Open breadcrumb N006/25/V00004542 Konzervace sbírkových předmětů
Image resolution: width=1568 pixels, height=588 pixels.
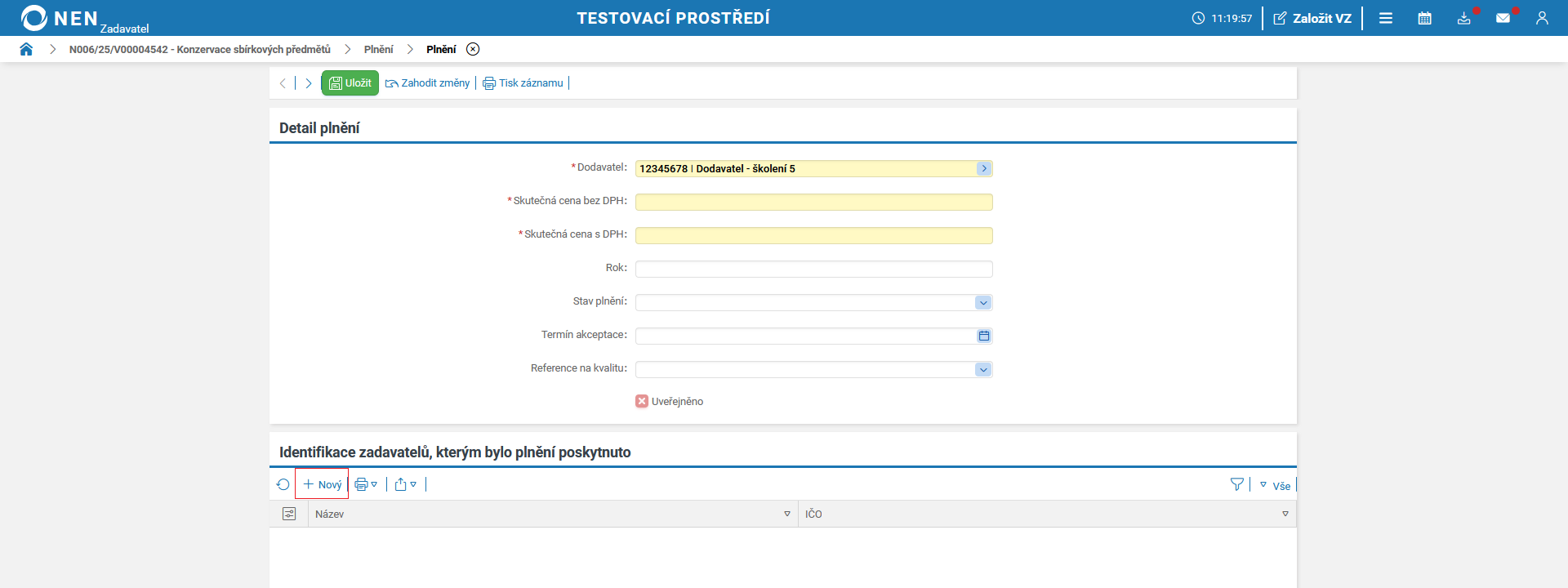pyautogui.click(x=200, y=49)
